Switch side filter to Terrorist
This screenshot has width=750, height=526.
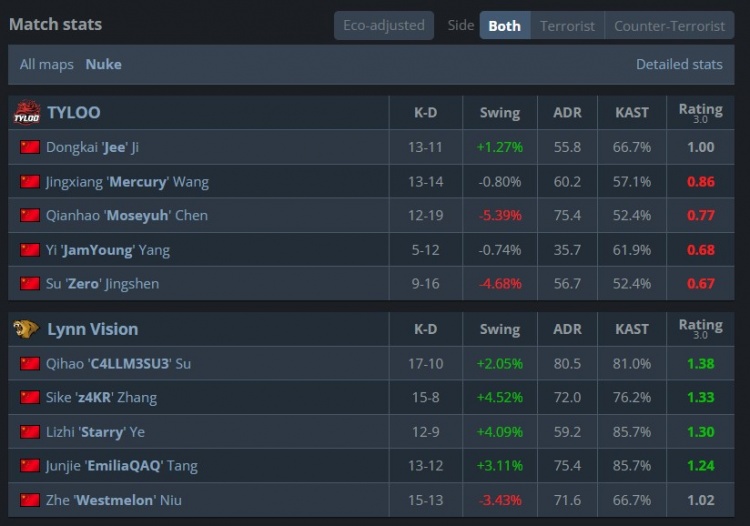[567, 25]
